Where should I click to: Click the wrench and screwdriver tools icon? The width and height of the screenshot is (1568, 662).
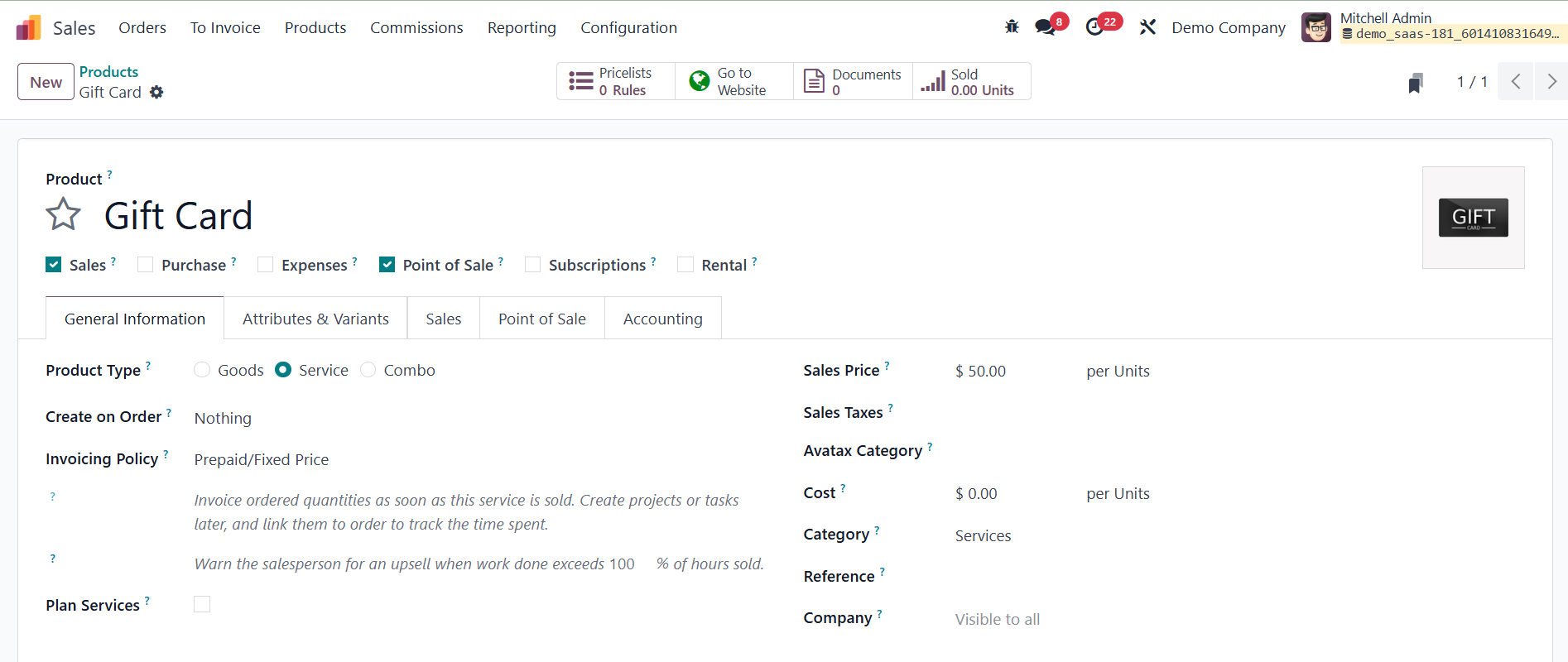click(1147, 27)
